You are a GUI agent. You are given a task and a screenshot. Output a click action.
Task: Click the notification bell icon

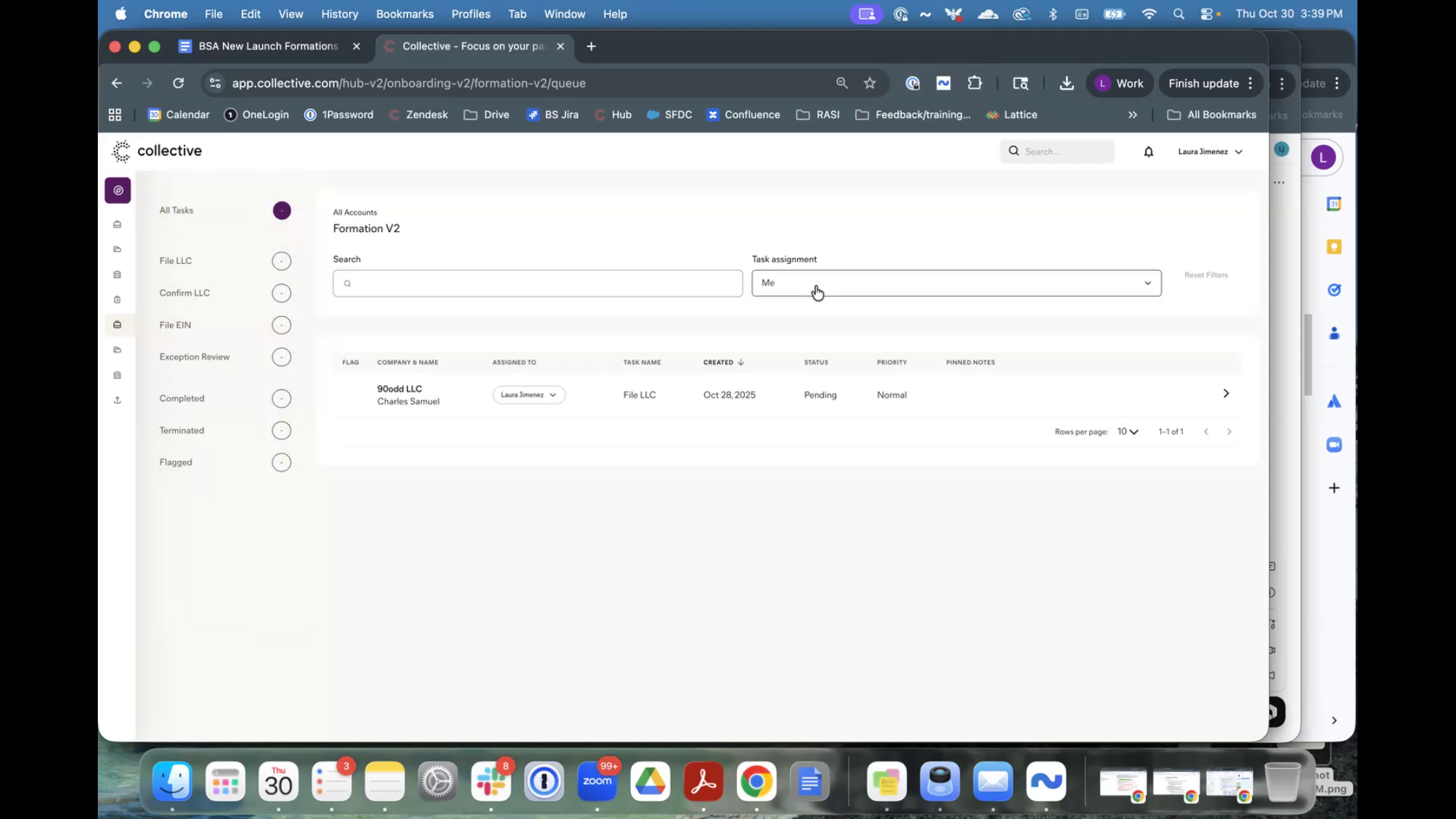(1148, 152)
